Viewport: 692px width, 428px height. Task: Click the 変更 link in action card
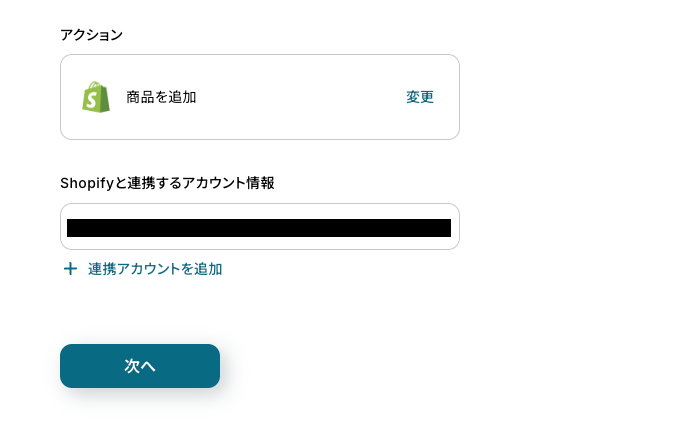click(419, 97)
